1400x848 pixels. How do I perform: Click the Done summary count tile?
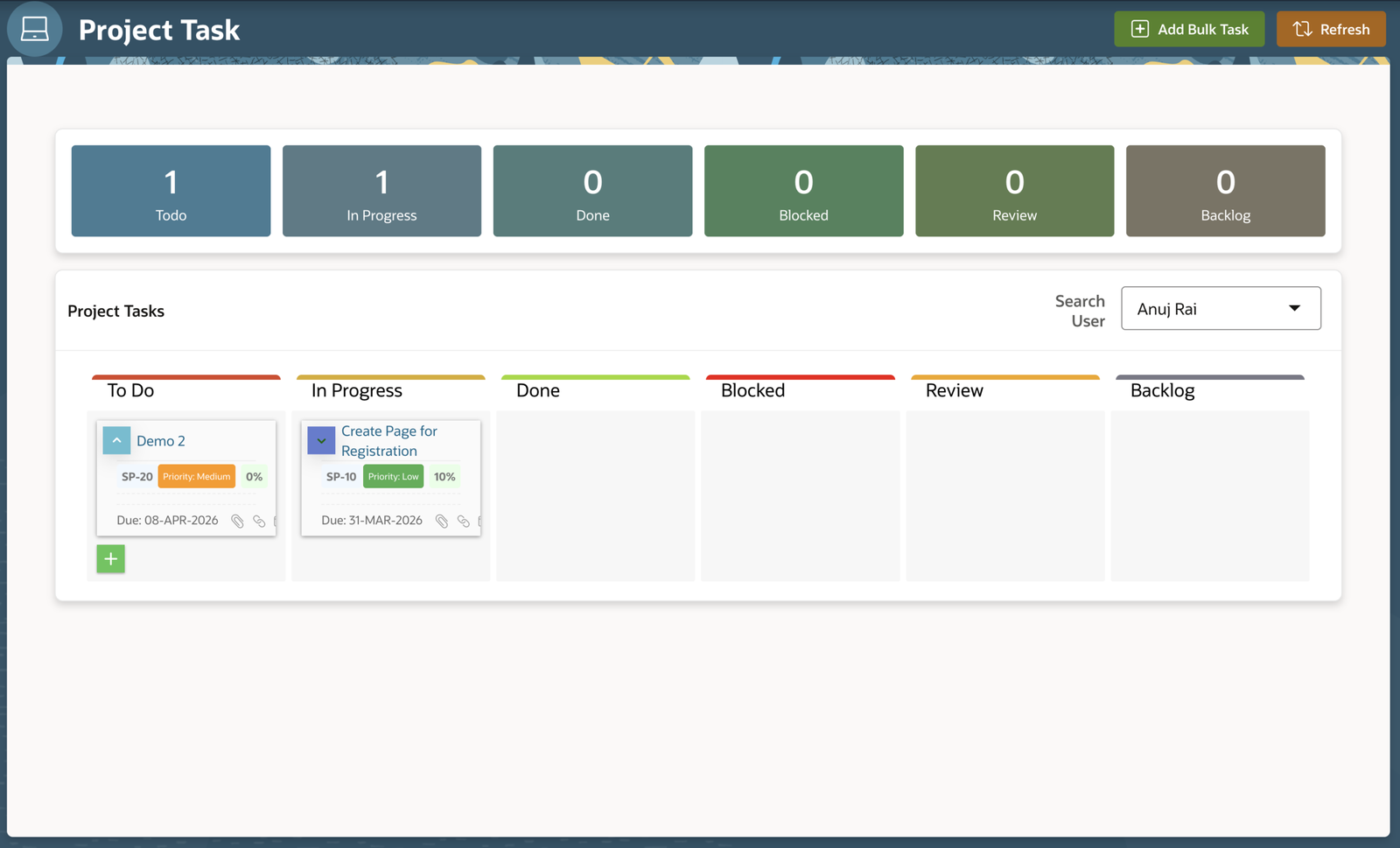coord(592,191)
